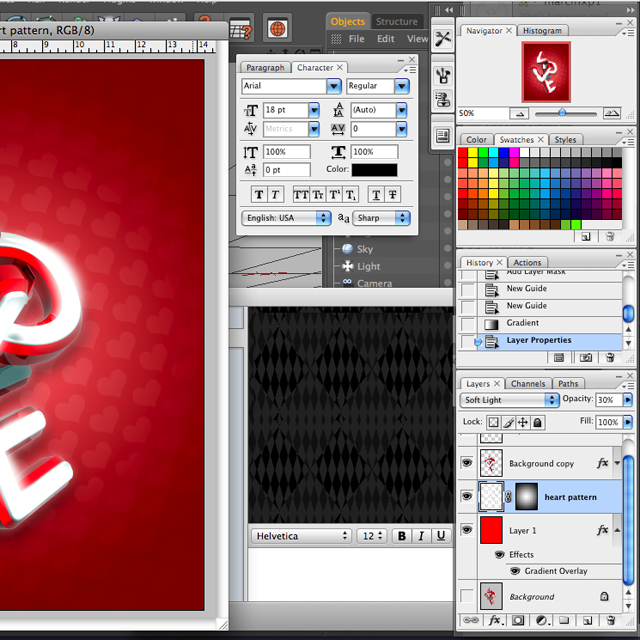
Task: Create a new group folder icon
Action: click(564, 620)
